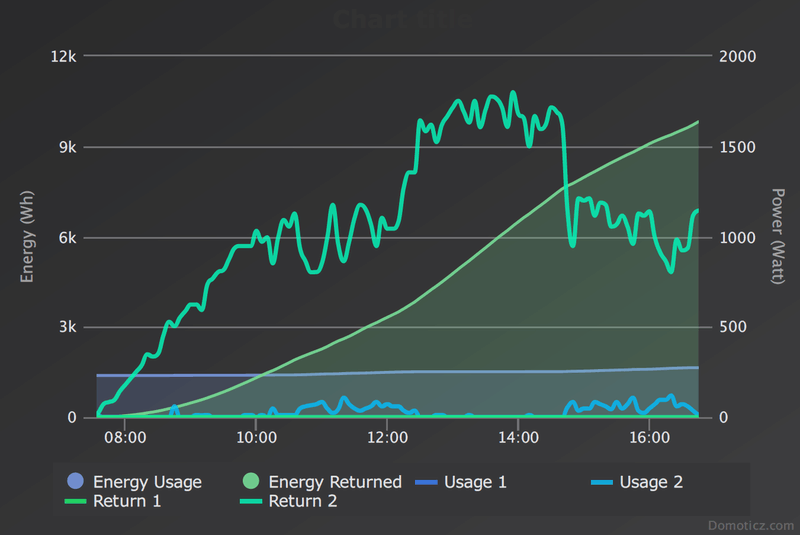Open the Domoticz.com credit link
The width and height of the screenshot is (800, 535).
(x=750, y=523)
